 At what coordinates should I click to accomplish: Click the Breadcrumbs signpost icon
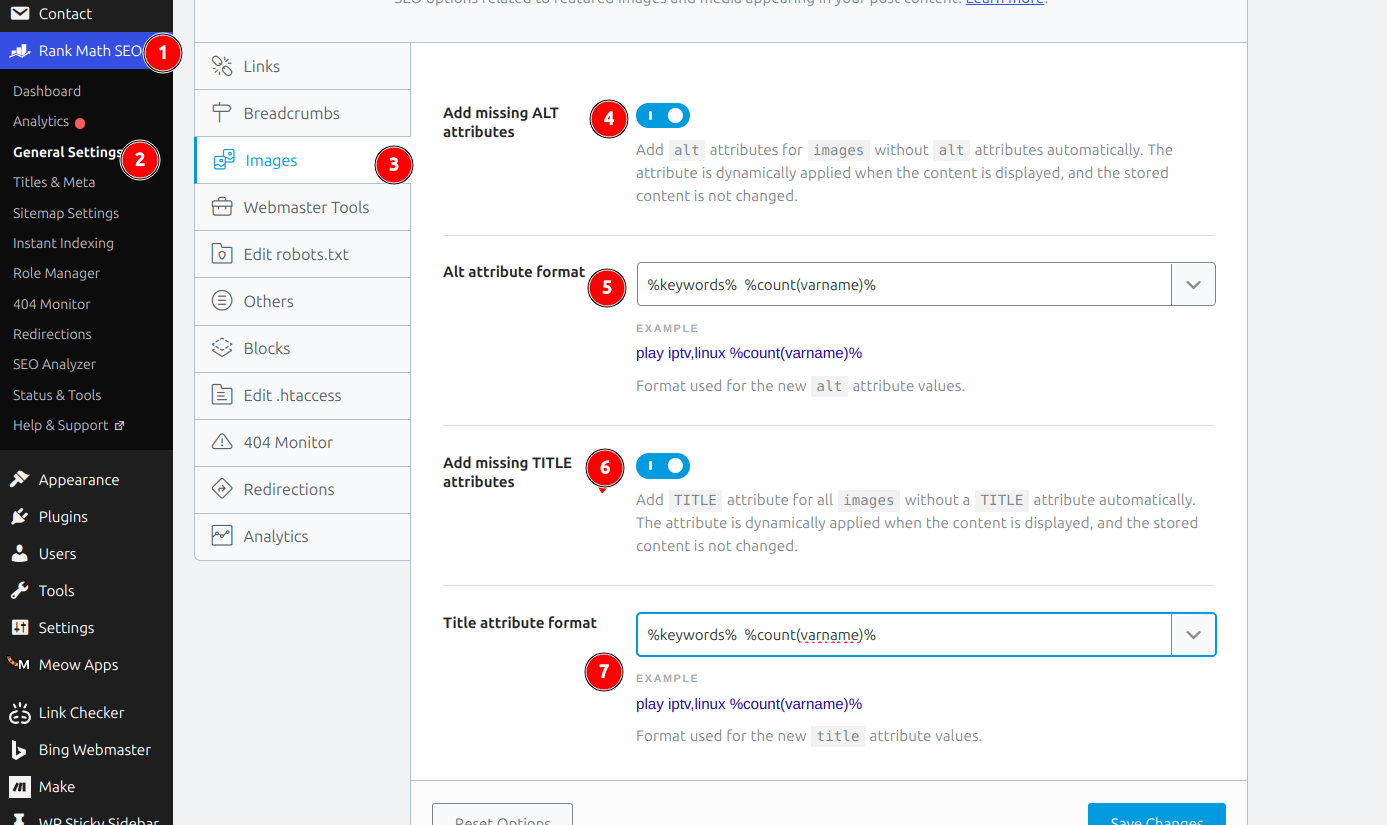pyautogui.click(x=222, y=114)
